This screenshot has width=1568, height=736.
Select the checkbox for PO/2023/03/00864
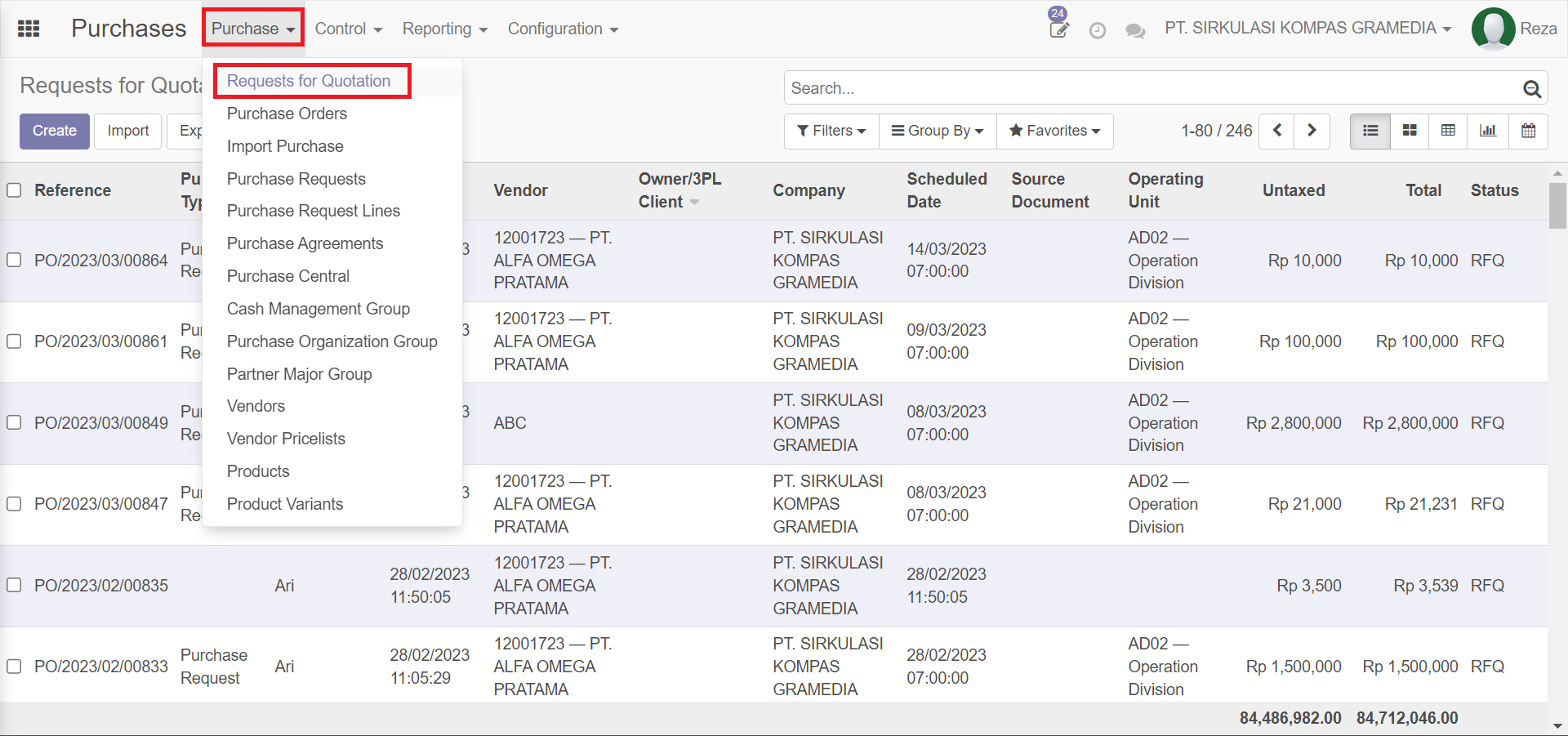click(x=14, y=261)
